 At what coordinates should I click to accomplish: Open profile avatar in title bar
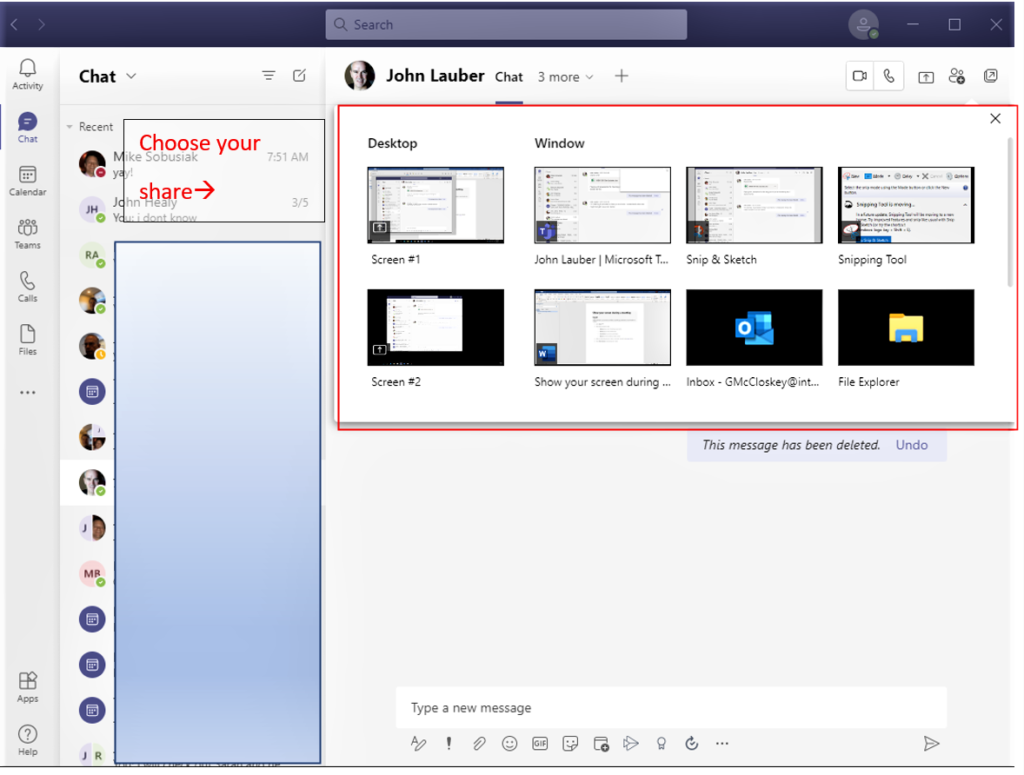click(863, 24)
